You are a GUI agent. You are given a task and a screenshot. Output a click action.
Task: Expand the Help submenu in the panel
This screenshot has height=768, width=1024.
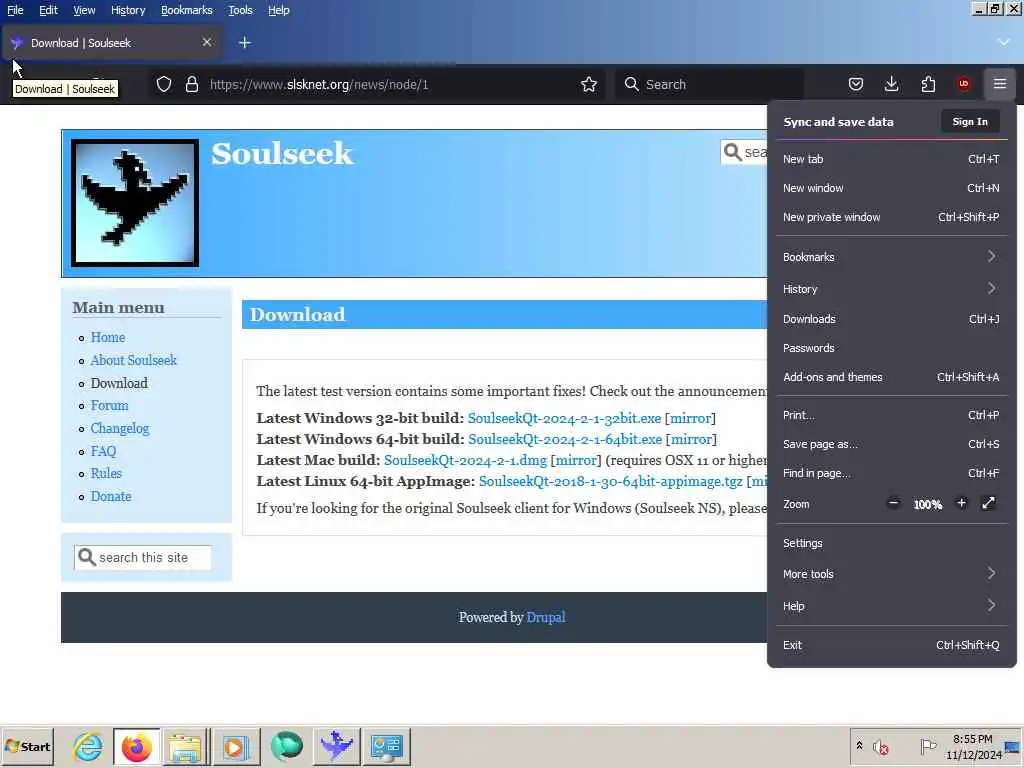(x=891, y=605)
